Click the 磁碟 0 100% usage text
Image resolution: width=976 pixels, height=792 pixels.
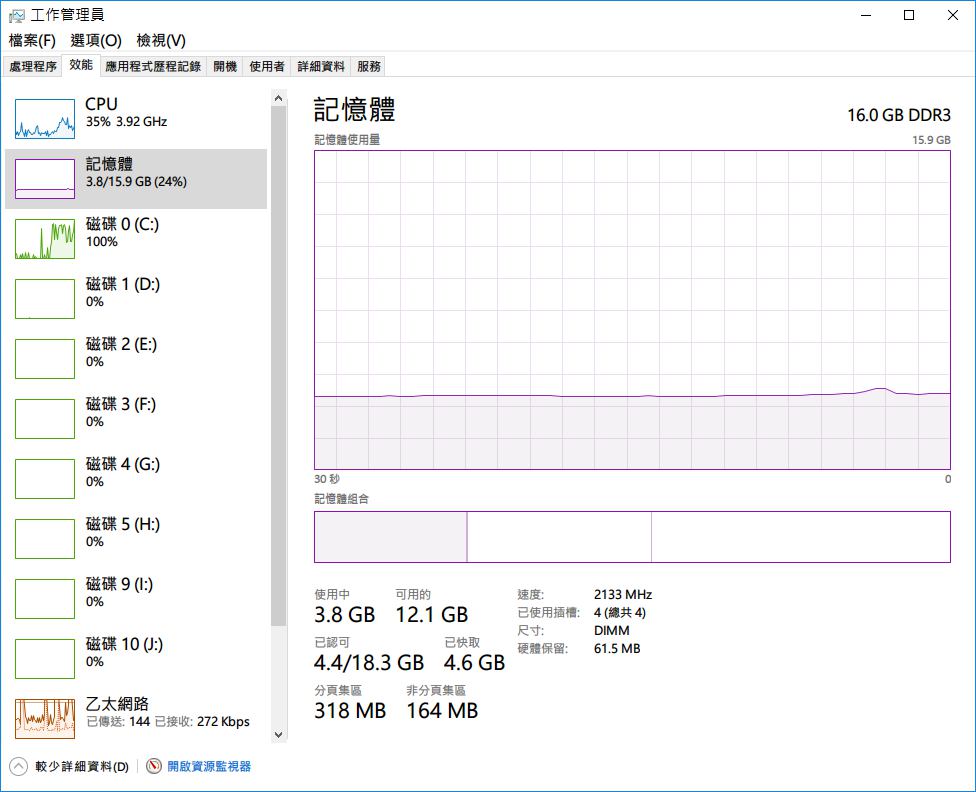tap(102, 242)
